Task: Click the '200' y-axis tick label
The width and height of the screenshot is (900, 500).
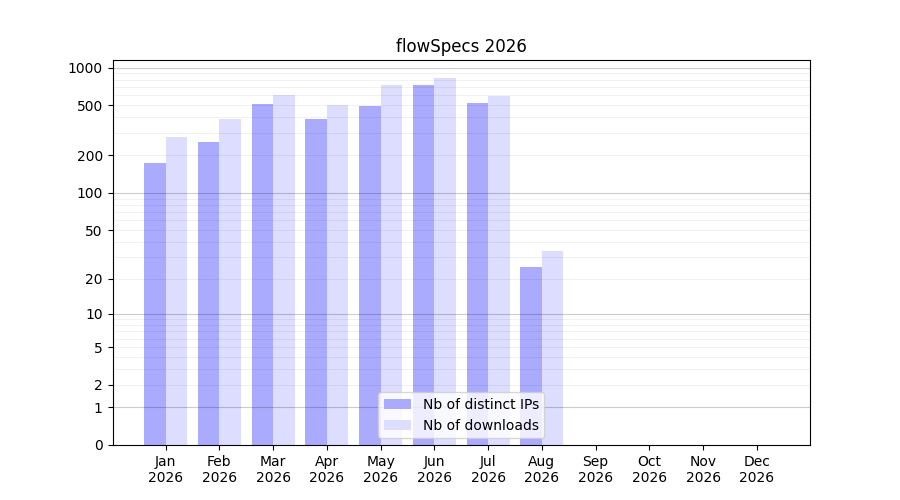Action: coord(89,156)
